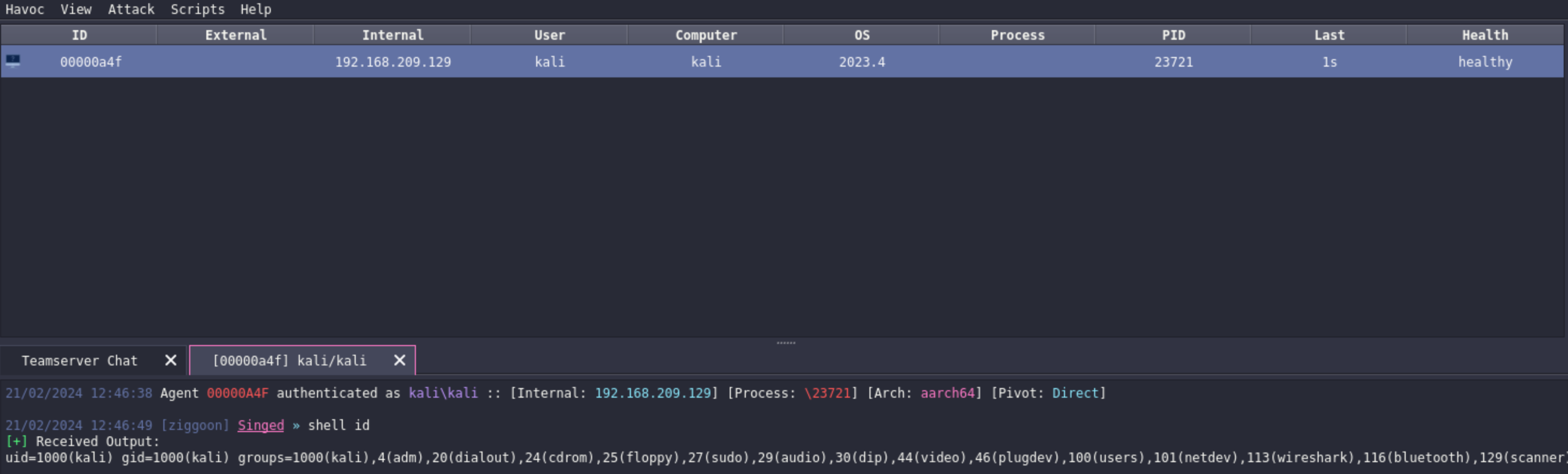Click the [ziggoon] operator name
The height and width of the screenshot is (474, 1568).
click(195, 425)
